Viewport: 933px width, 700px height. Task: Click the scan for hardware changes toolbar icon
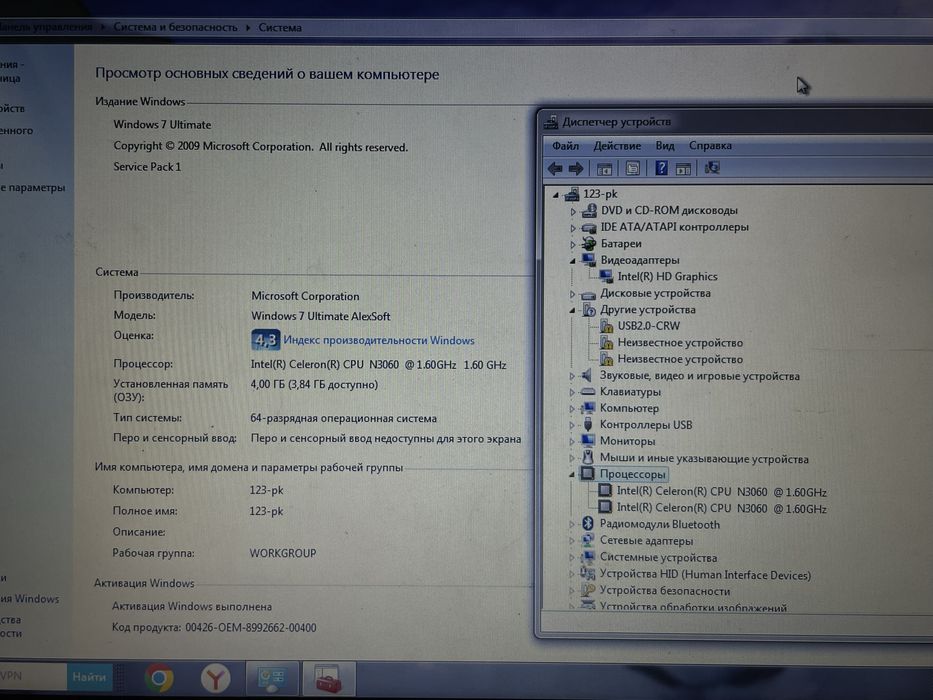click(x=712, y=168)
